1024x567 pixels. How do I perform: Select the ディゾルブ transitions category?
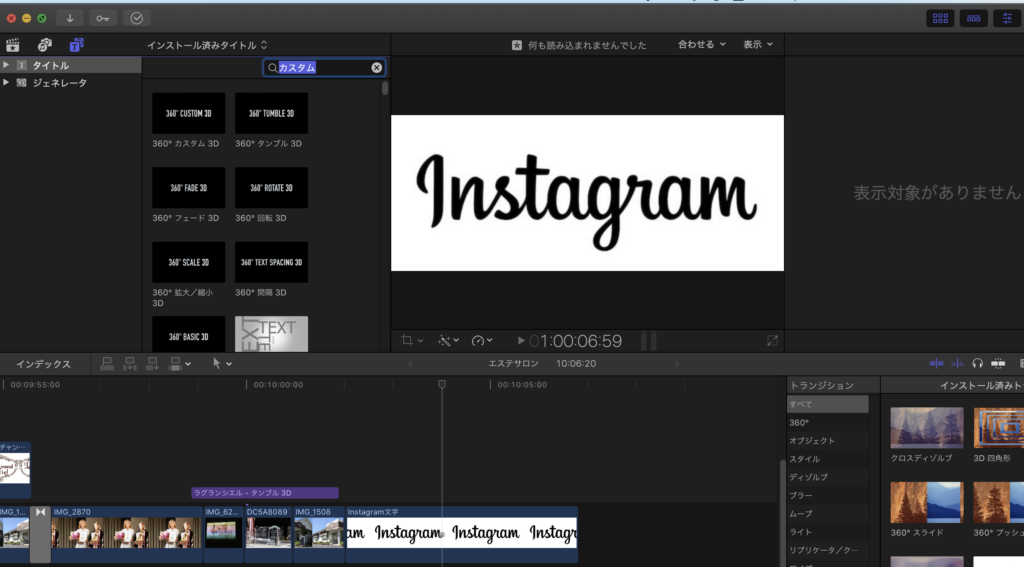[x=827, y=478]
